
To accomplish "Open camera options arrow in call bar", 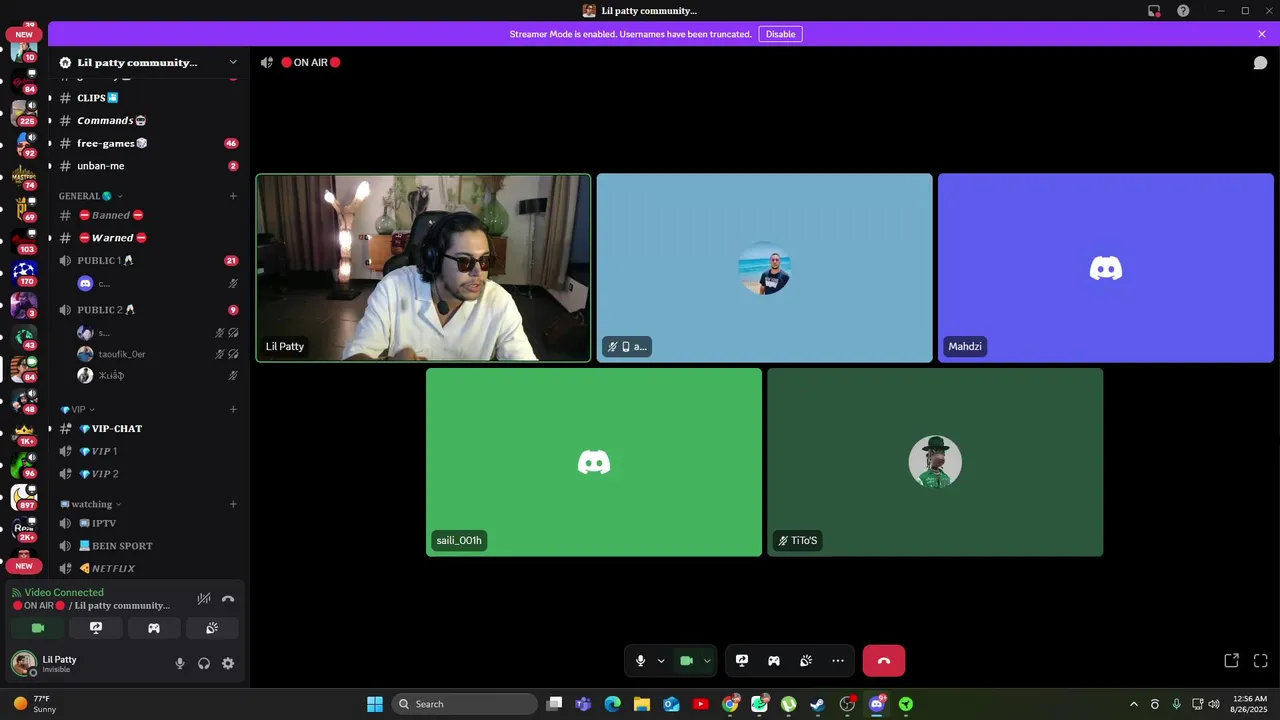I will (x=707, y=661).
